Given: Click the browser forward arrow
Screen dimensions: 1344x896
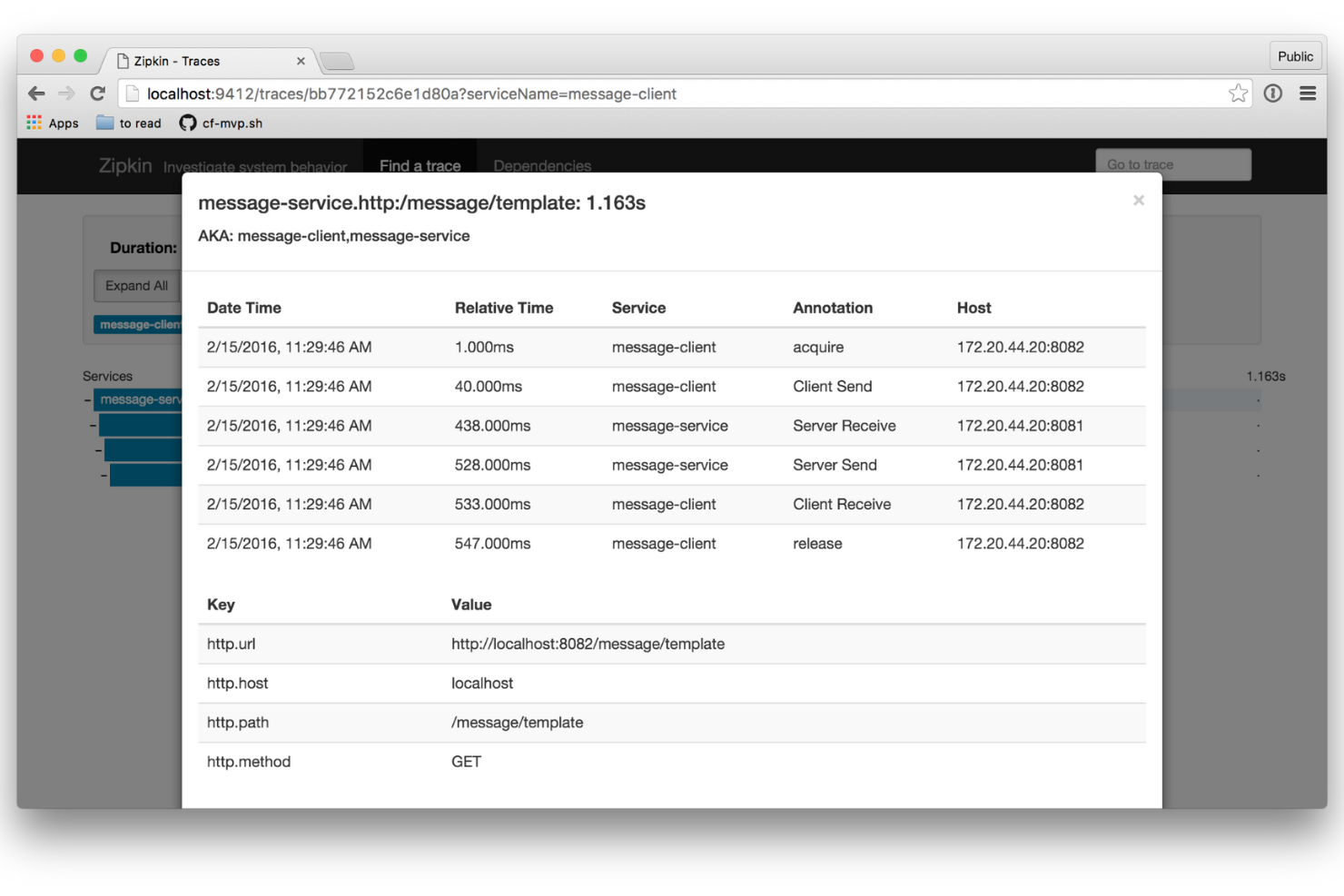Looking at the screenshot, I should (x=66, y=94).
